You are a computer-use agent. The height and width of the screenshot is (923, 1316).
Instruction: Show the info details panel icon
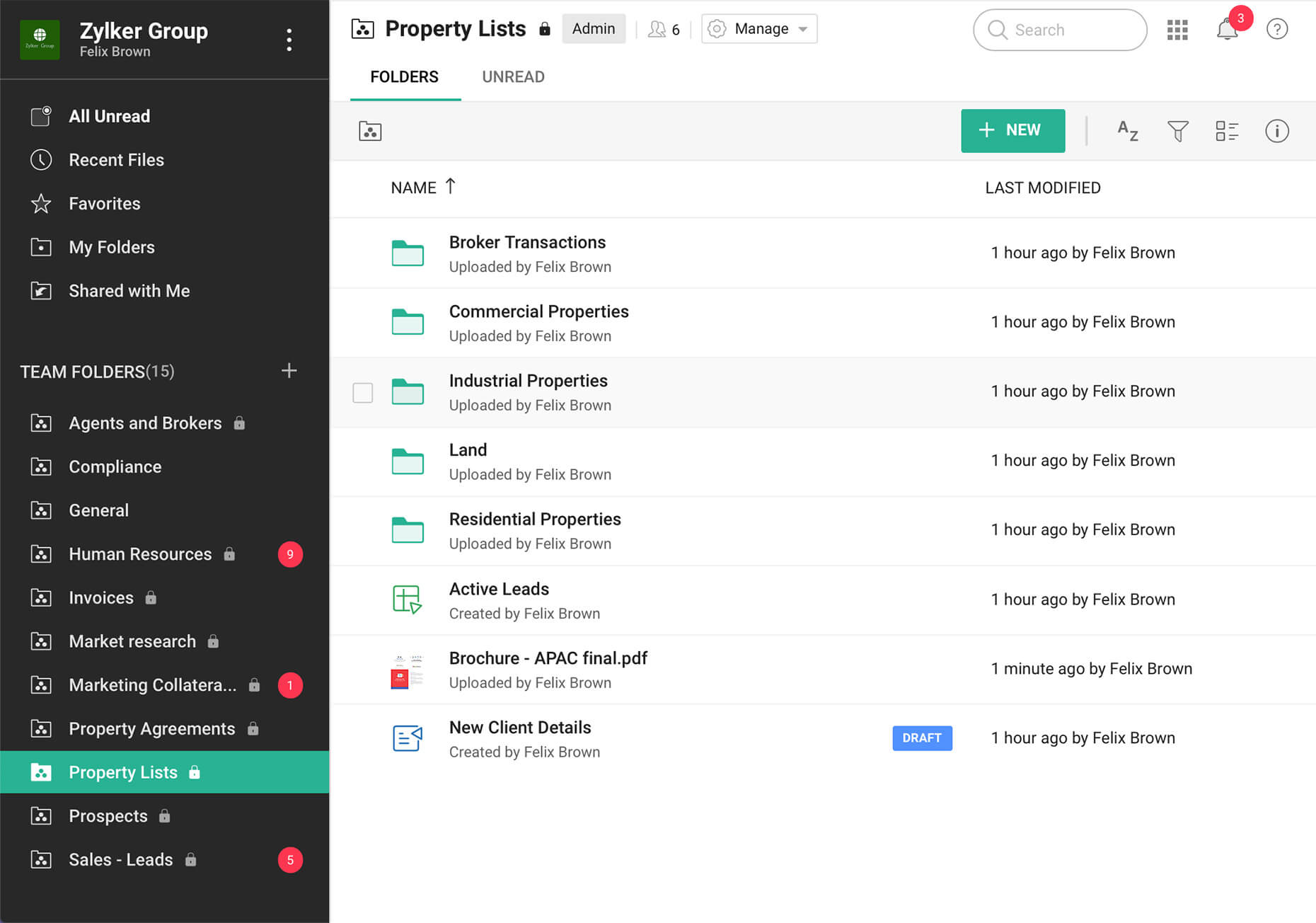[1277, 131]
